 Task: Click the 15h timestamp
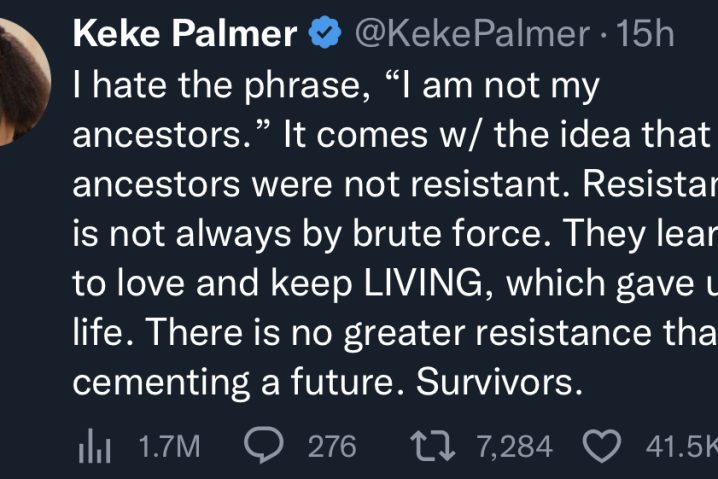pyautogui.click(x=645, y=33)
